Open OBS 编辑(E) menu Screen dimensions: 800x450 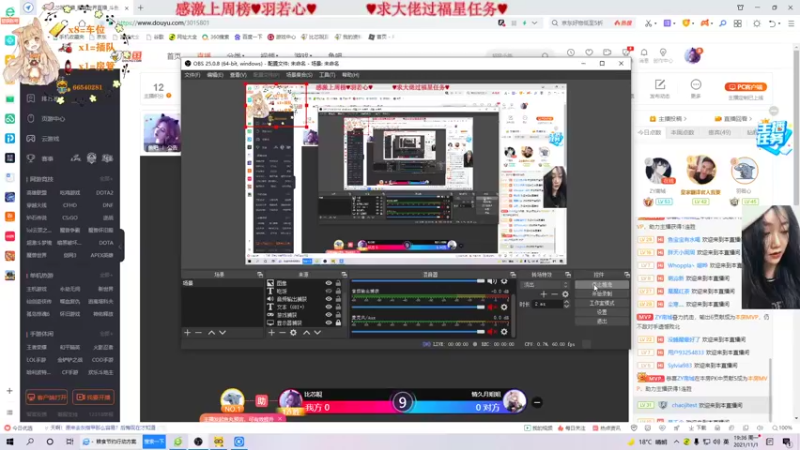[215, 75]
